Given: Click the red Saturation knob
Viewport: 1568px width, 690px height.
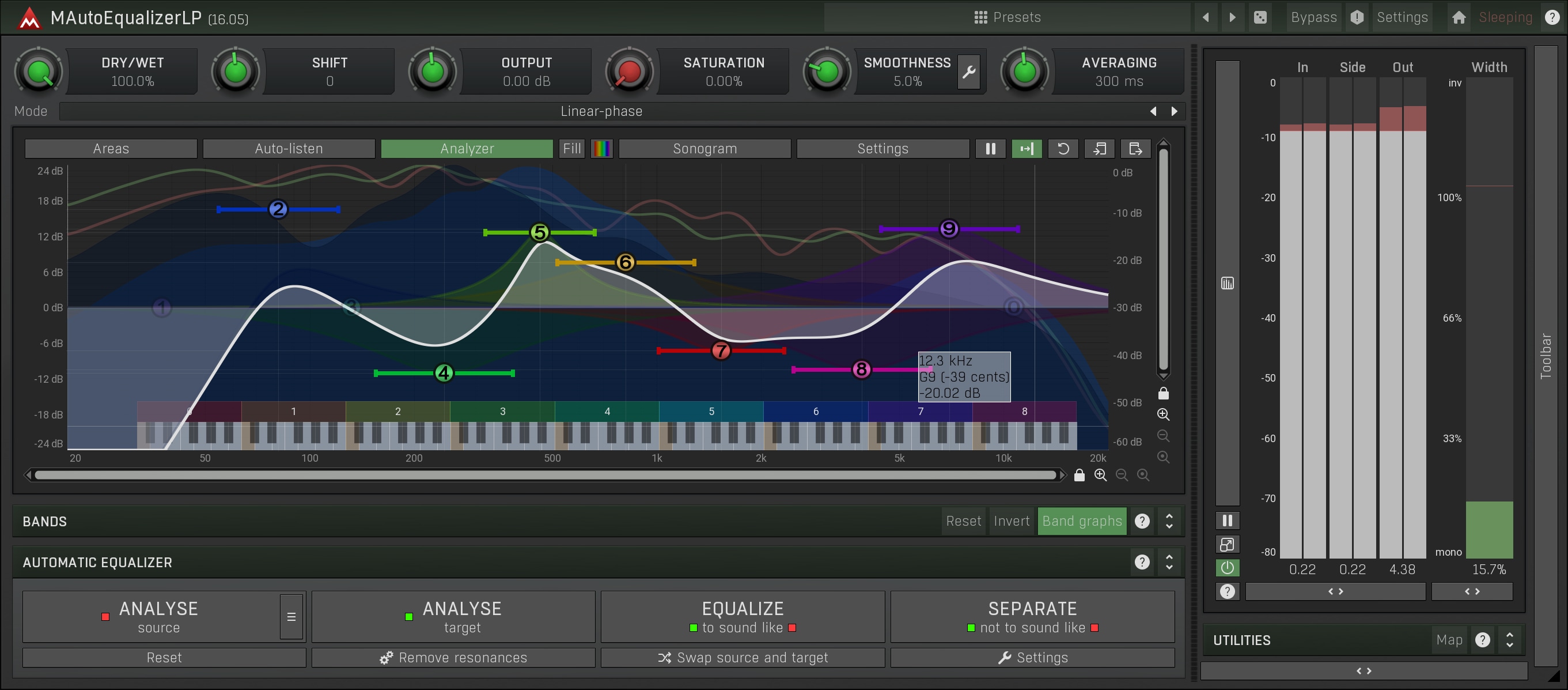Looking at the screenshot, I should (630, 72).
